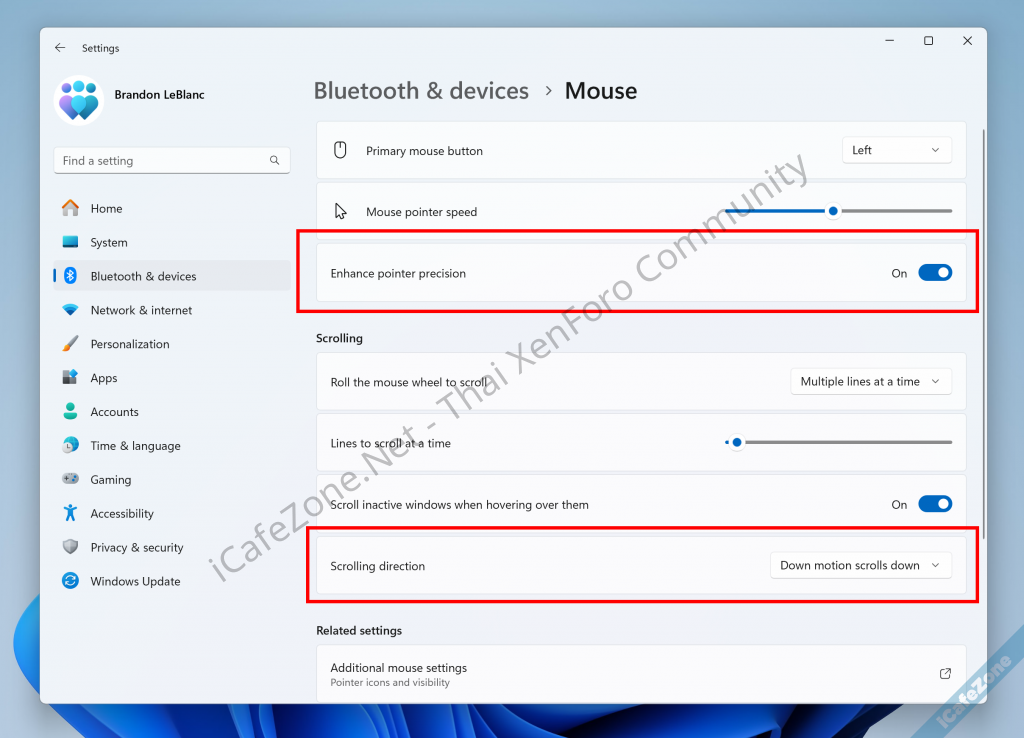Screen dimensions: 1024x738
Task: Click the Find a setting search box
Action: [x=160, y=160]
